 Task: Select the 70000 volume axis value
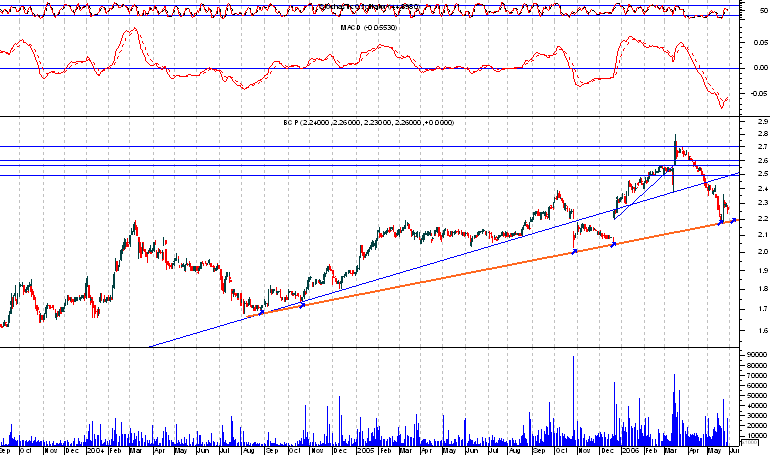(757, 375)
